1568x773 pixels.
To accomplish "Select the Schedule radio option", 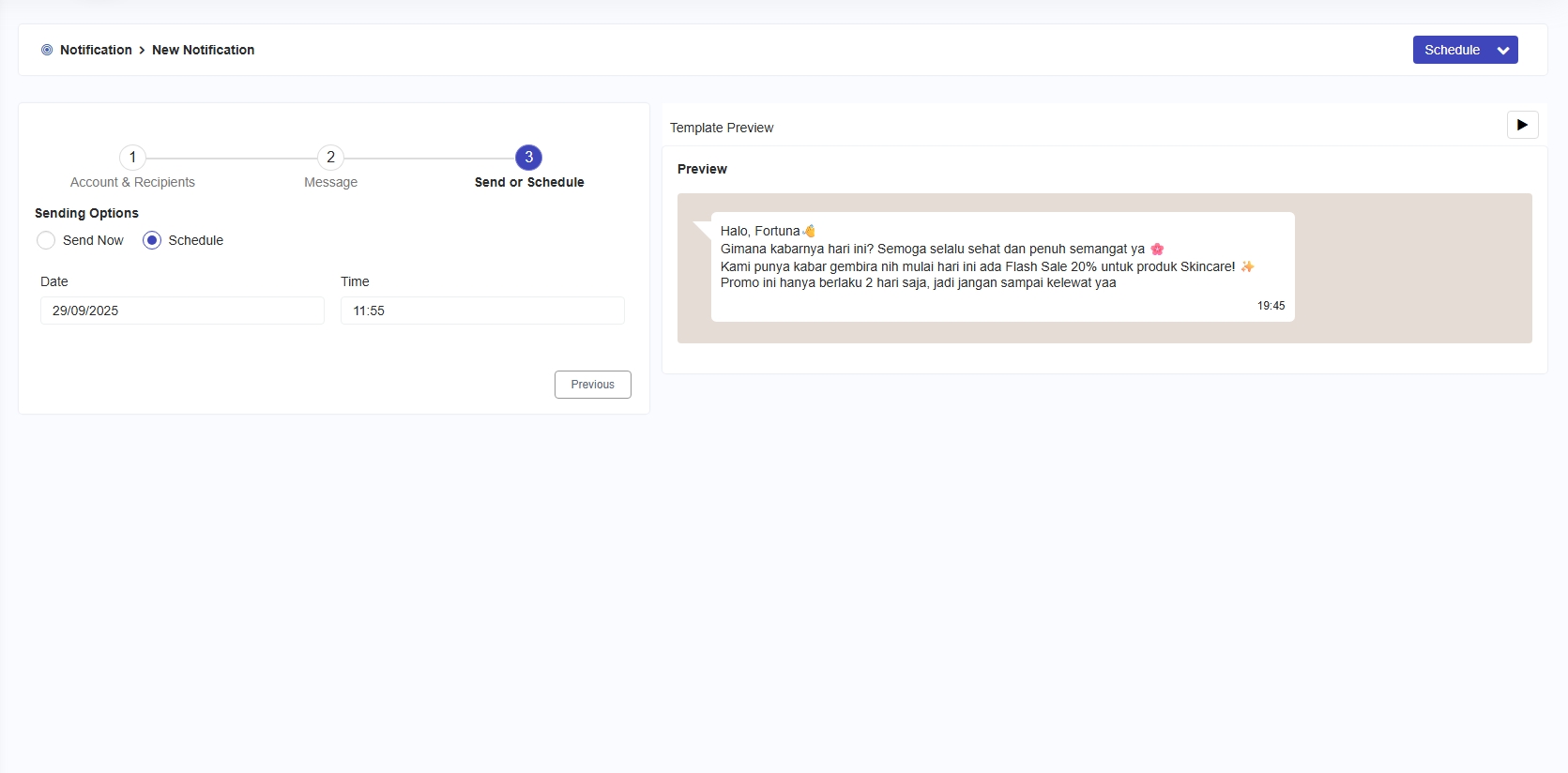I will [152, 240].
